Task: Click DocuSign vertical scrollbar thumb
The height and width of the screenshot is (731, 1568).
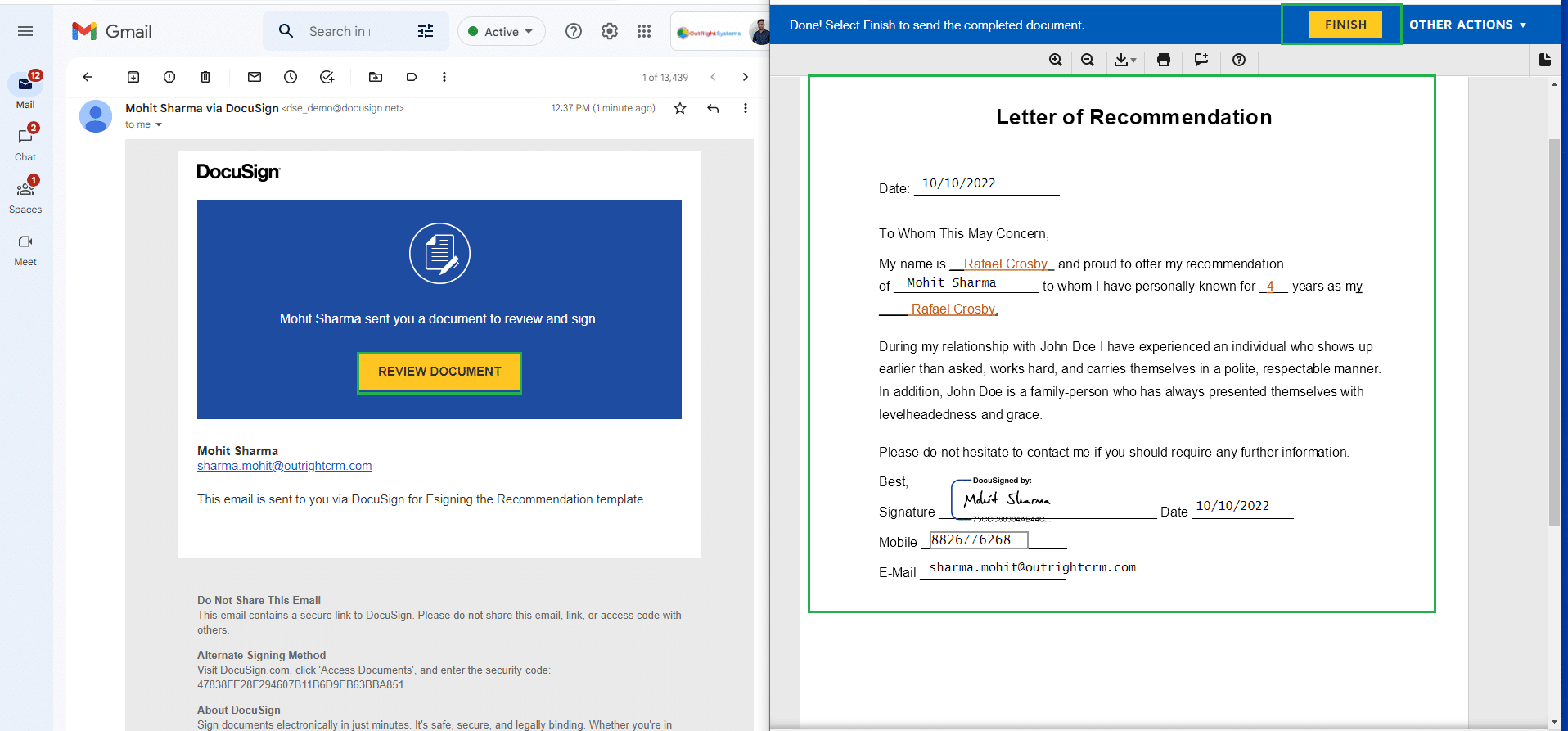Action: [1554, 332]
